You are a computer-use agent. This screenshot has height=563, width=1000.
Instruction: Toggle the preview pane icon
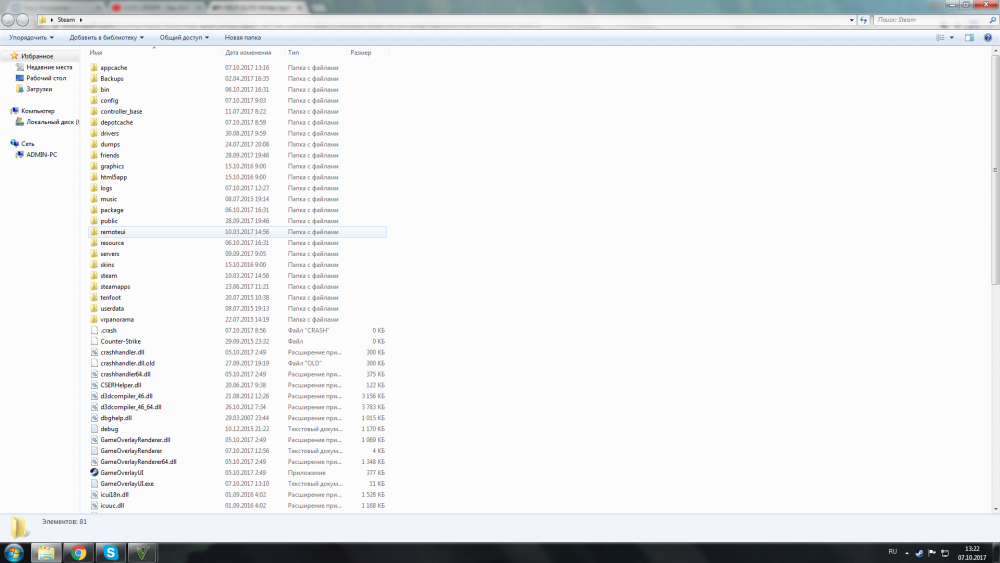click(x=969, y=38)
